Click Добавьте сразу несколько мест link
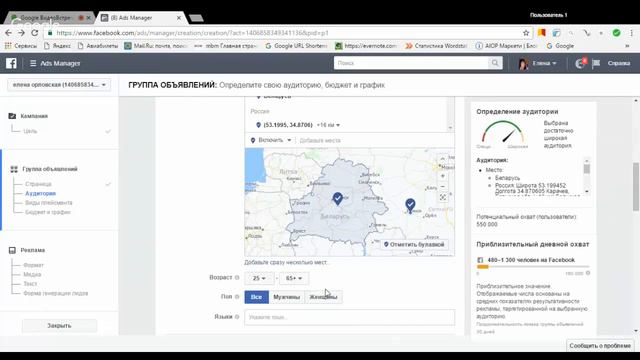 (x=287, y=262)
